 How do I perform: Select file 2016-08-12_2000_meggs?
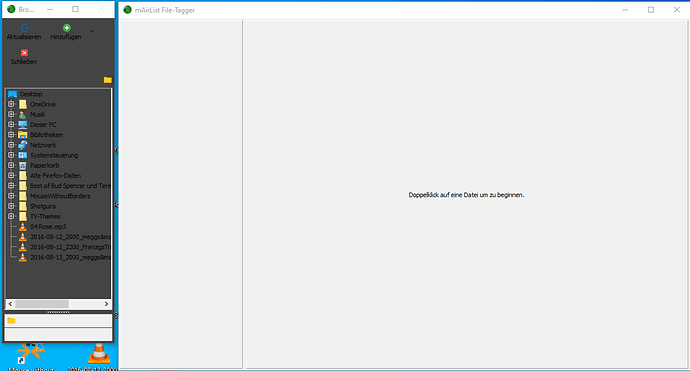[x=70, y=237]
